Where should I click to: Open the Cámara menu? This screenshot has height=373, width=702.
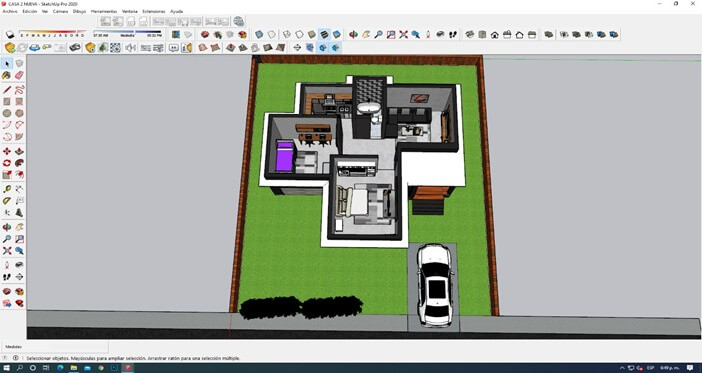point(60,11)
